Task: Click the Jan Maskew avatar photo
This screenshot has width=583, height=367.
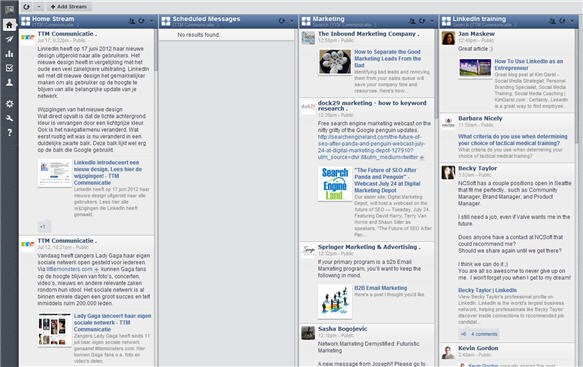Action: [448, 38]
